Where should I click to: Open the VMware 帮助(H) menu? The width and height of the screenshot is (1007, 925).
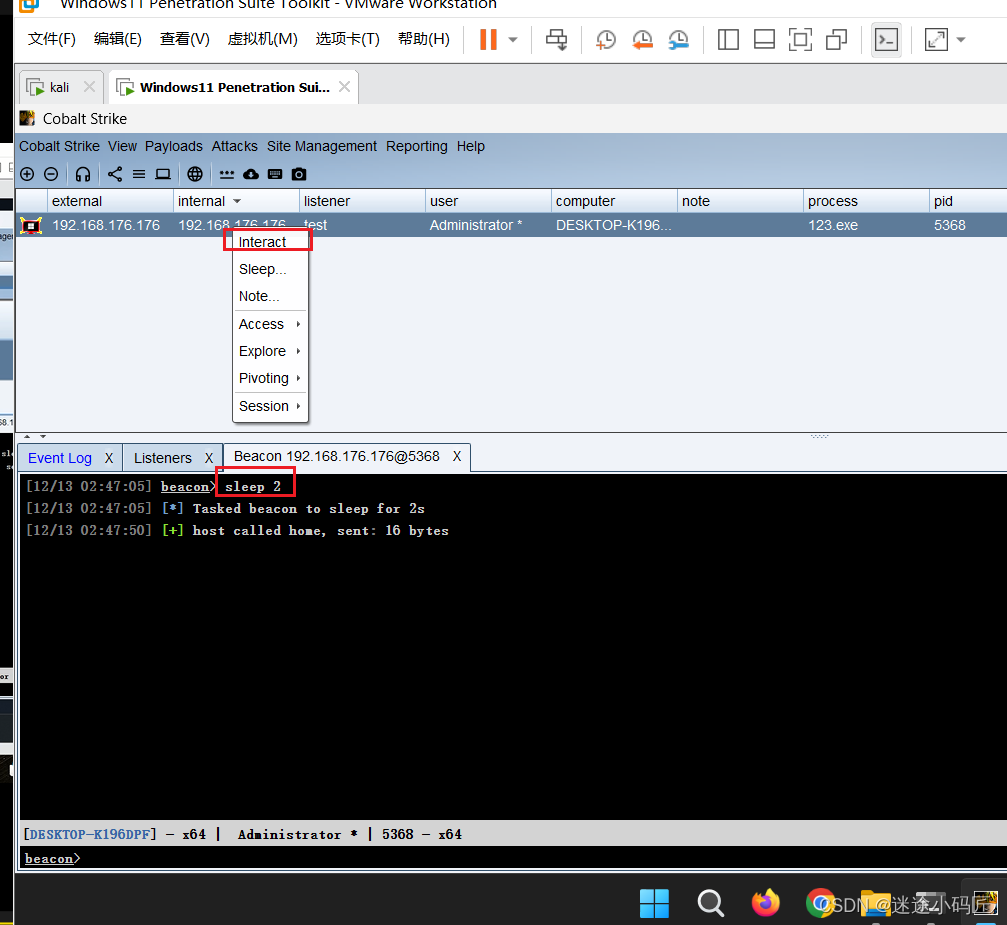tap(423, 39)
